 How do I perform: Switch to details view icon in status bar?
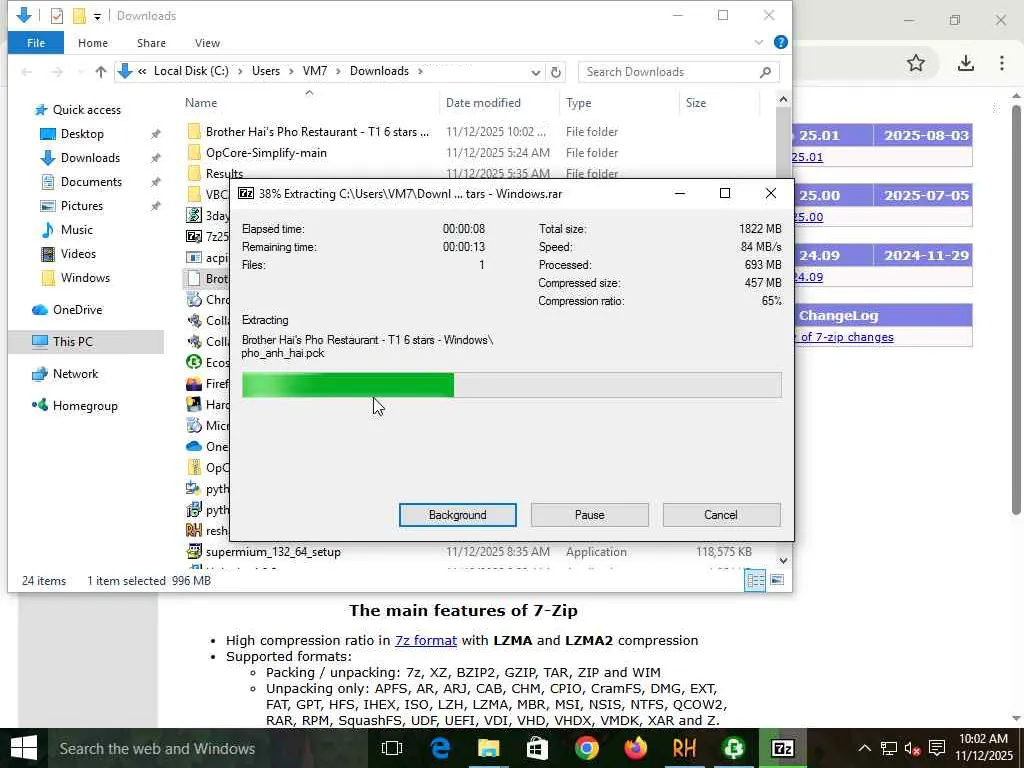click(756, 580)
